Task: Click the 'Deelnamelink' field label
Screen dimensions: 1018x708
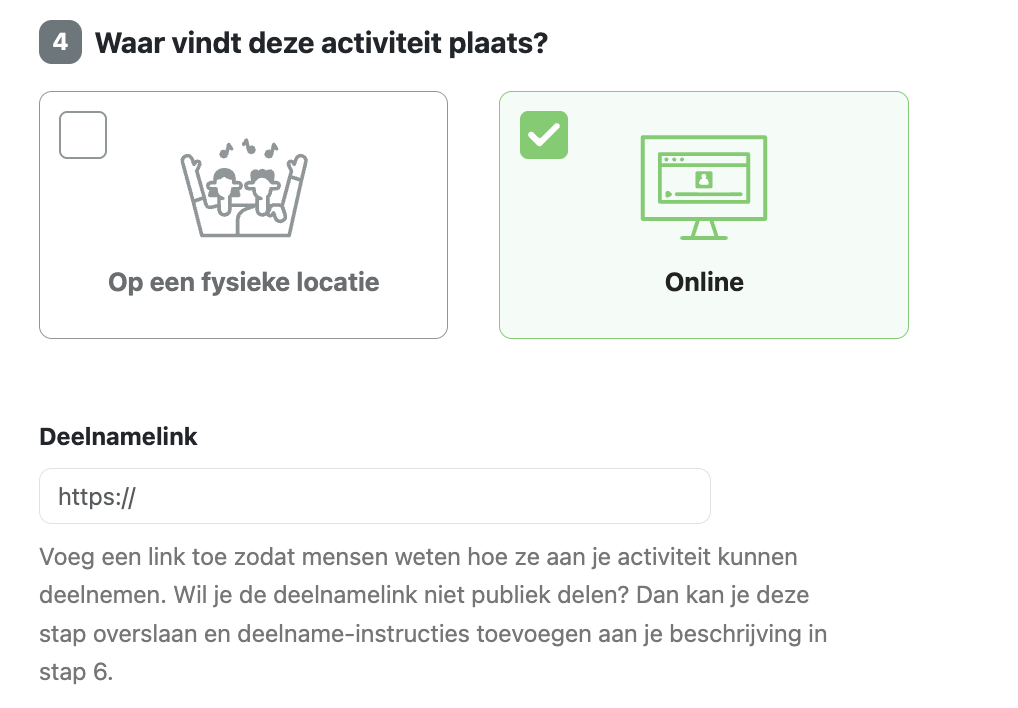Action: tap(118, 437)
